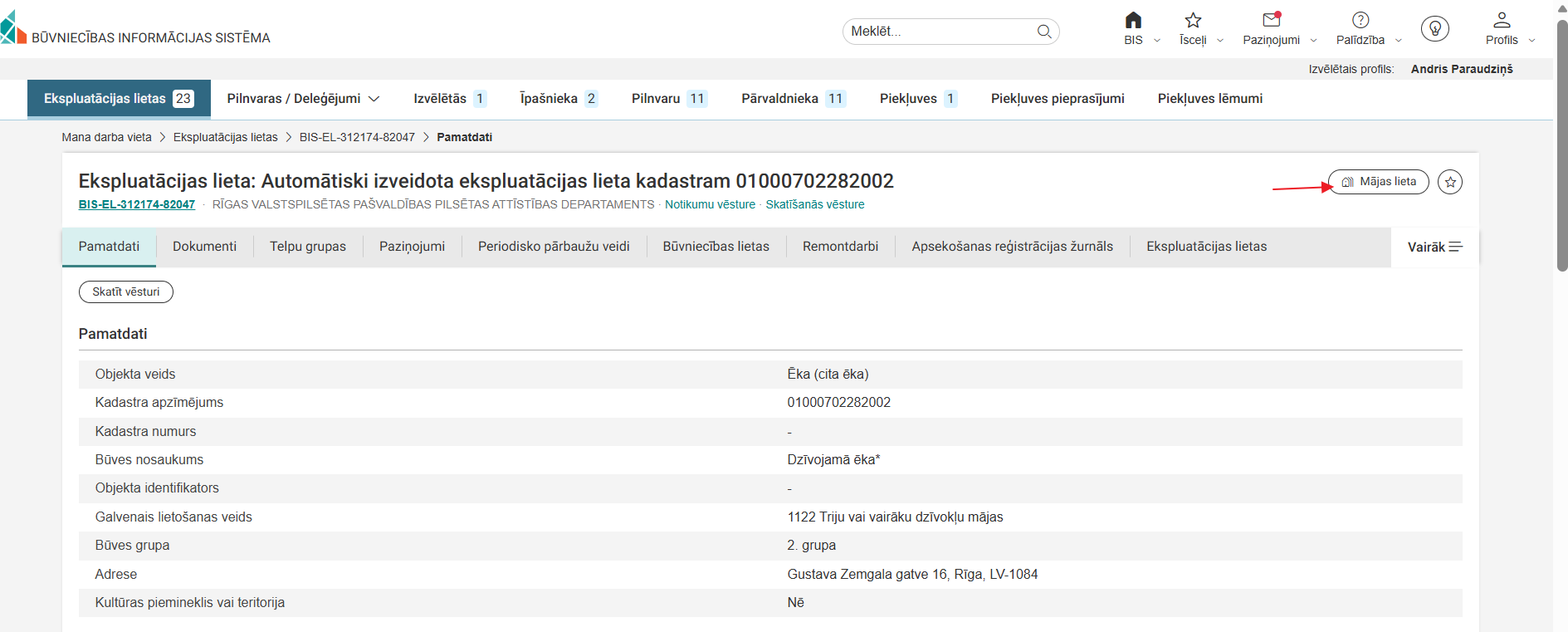Open the Notikumu vēsture link
Screen dimensions: 1568x632
[x=710, y=204]
